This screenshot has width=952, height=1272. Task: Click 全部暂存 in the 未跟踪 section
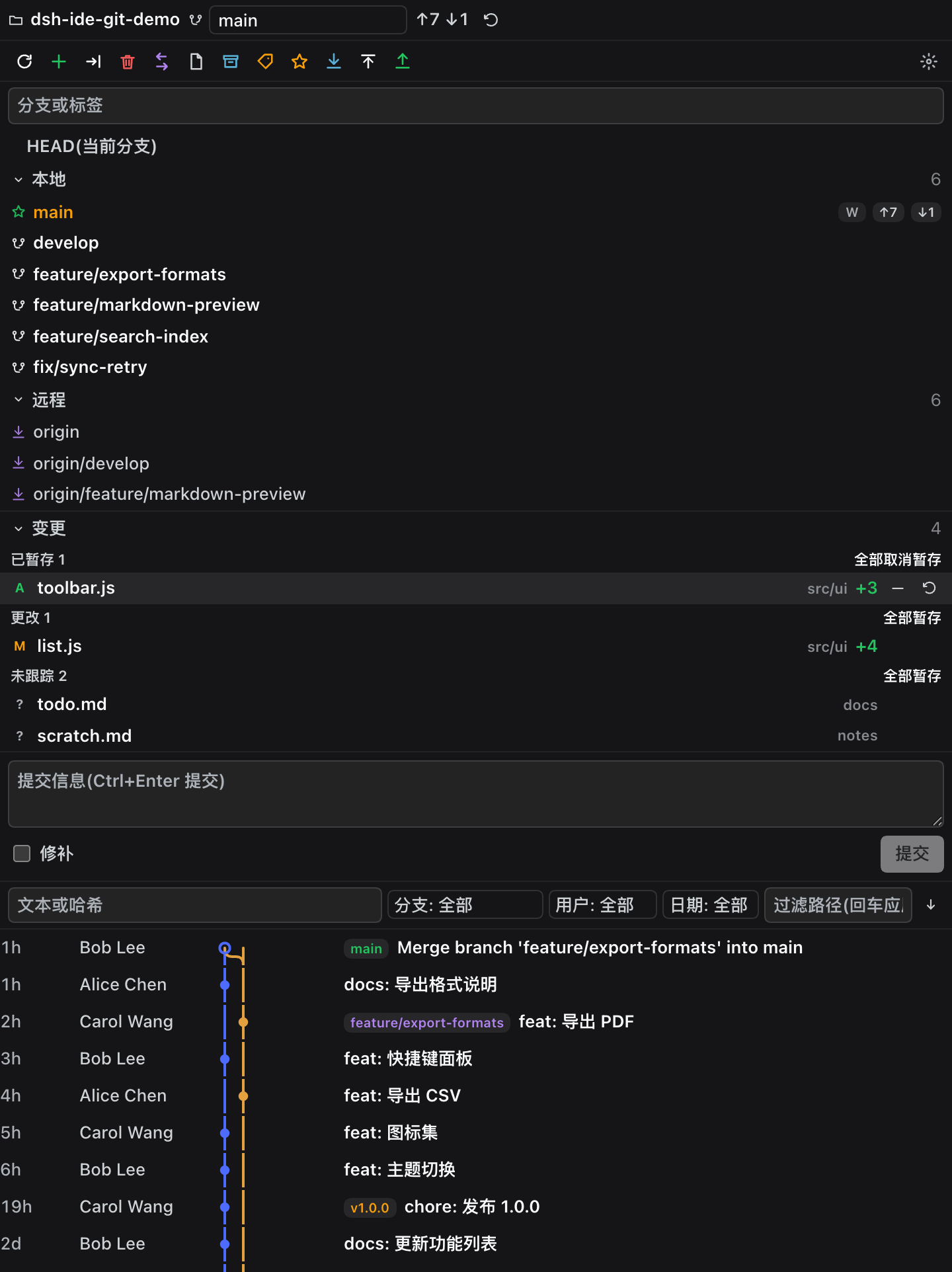pyautogui.click(x=912, y=676)
